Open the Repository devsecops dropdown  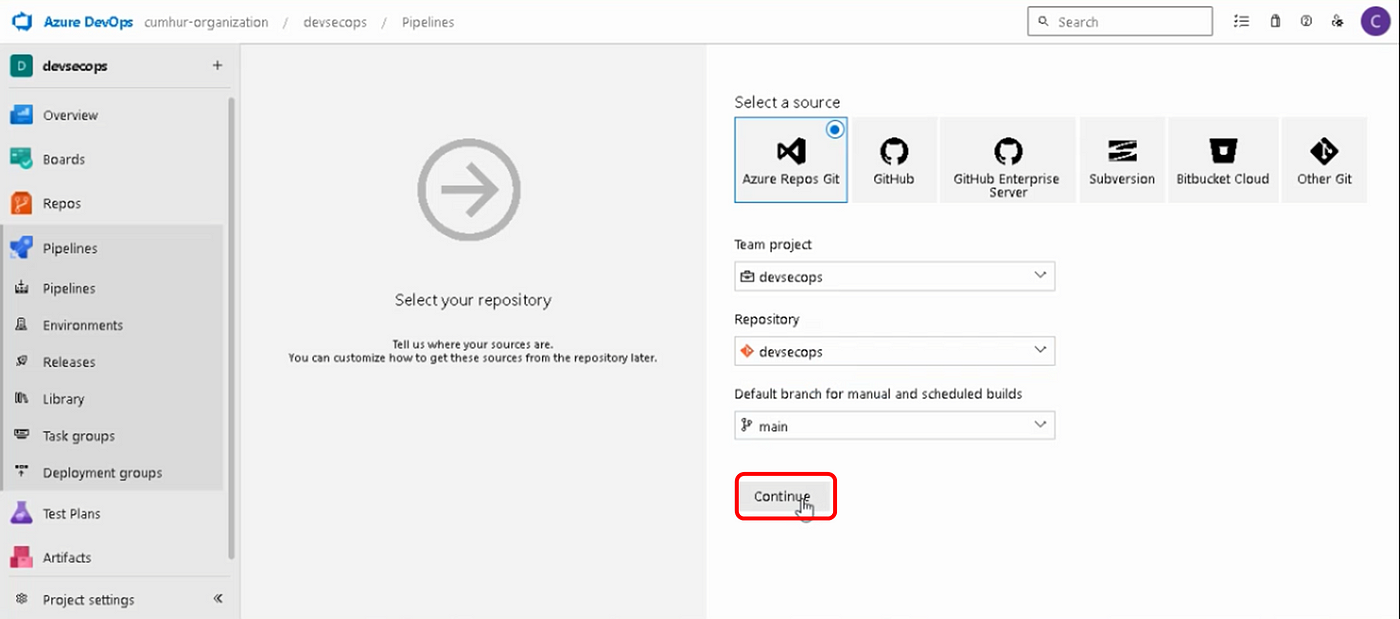point(894,351)
